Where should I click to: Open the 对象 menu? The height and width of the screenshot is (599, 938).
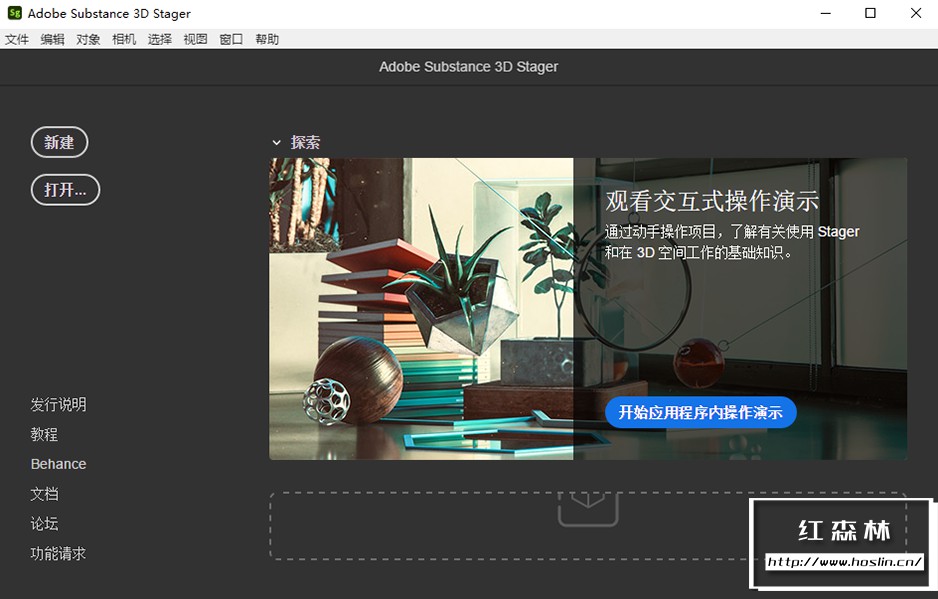coord(88,39)
